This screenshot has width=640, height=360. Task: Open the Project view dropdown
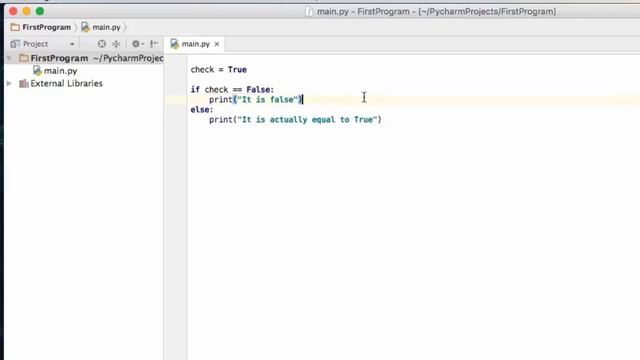click(72, 44)
